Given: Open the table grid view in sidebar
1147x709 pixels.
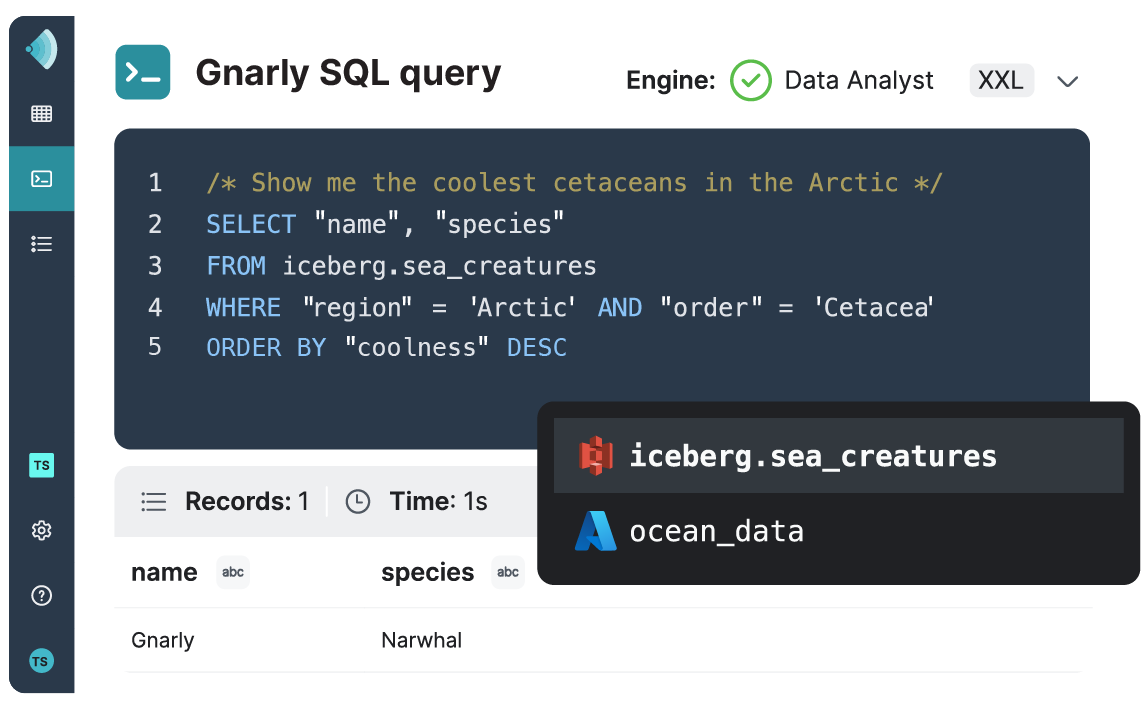Looking at the screenshot, I should [x=42, y=114].
